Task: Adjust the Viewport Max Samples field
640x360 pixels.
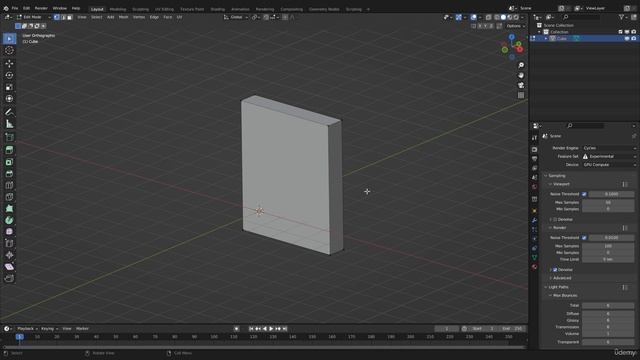Action: tap(608, 202)
